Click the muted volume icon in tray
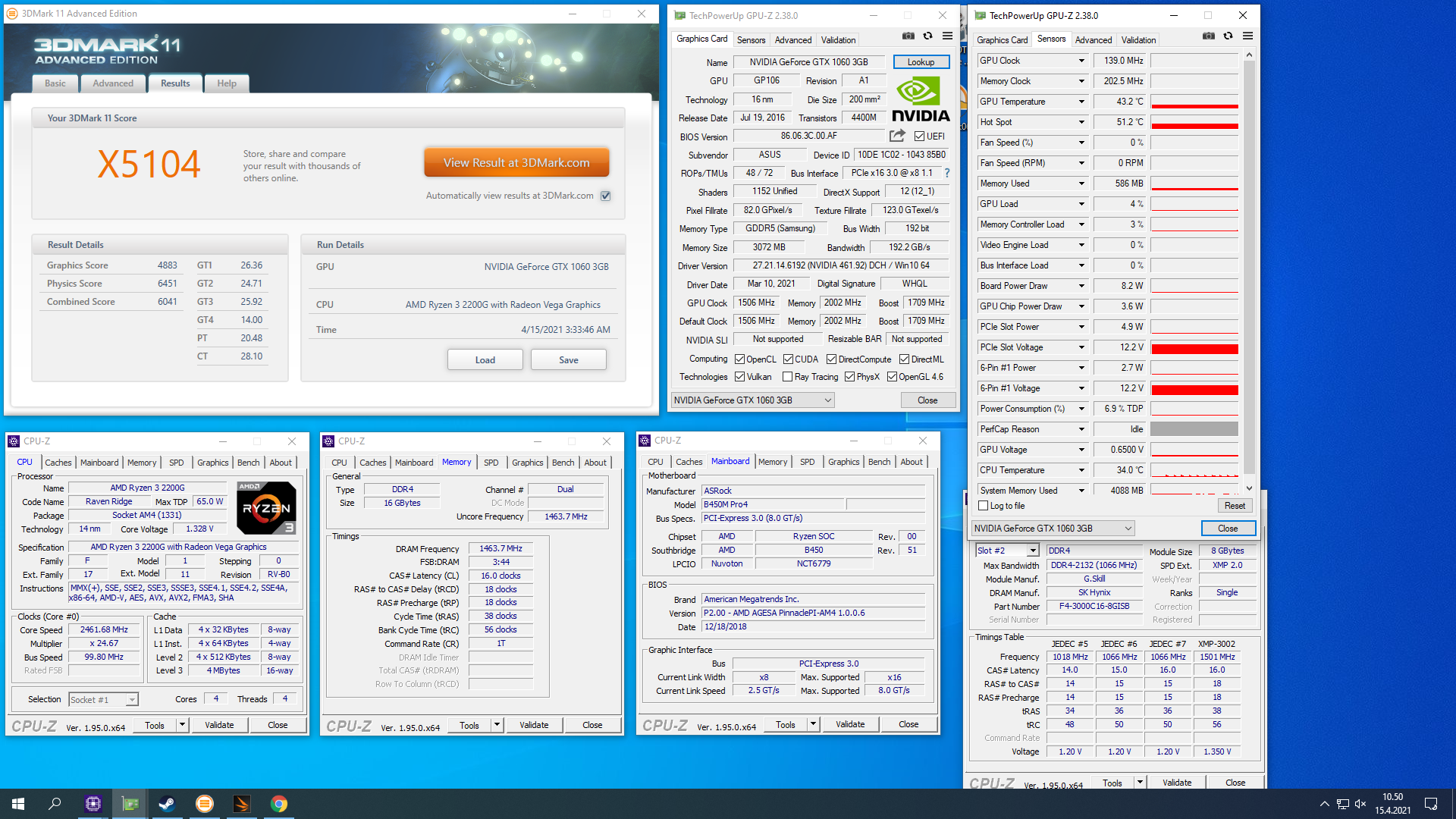The width and height of the screenshot is (1456, 819). [1360, 804]
